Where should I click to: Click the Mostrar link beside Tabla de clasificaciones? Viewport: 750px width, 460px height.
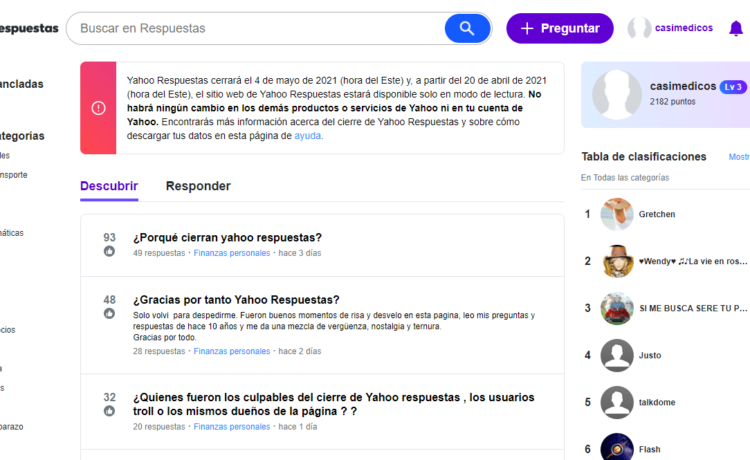click(739, 157)
